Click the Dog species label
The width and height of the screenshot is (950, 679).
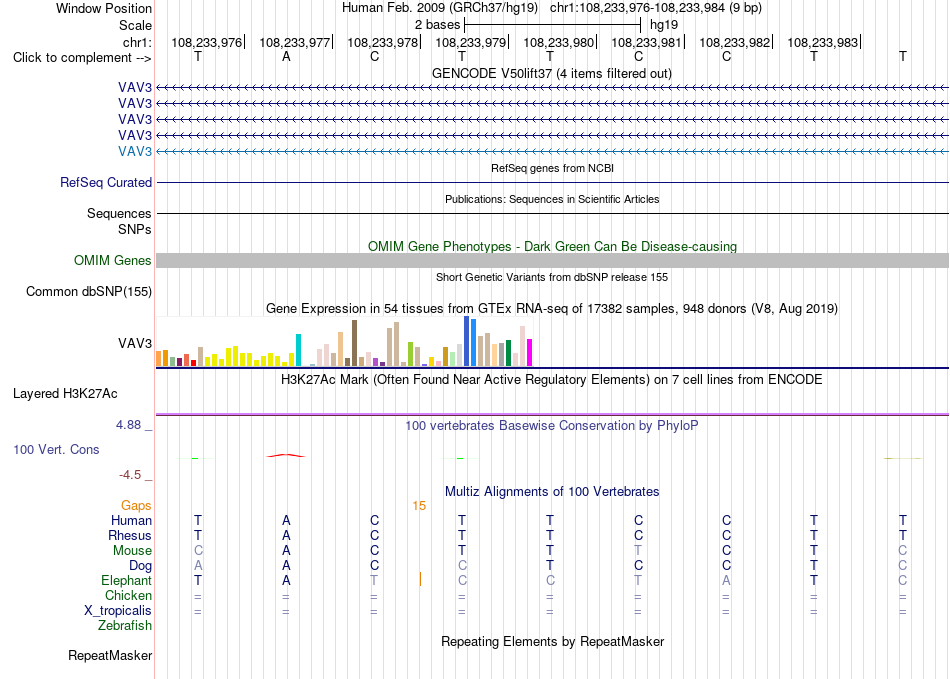[x=141, y=566]
